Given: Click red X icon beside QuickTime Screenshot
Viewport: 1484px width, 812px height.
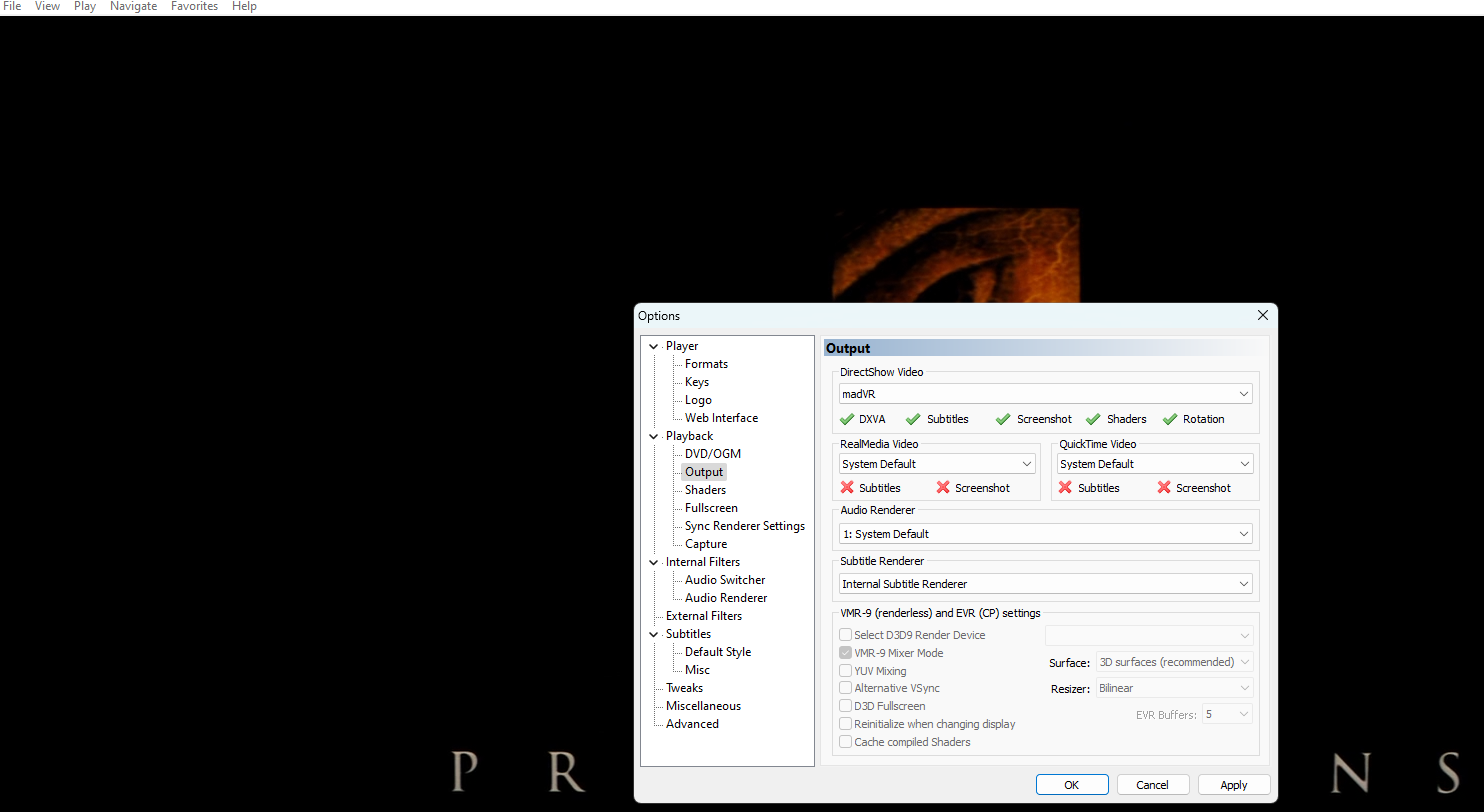Looking at the screenshot, I should pos(1164,488).
